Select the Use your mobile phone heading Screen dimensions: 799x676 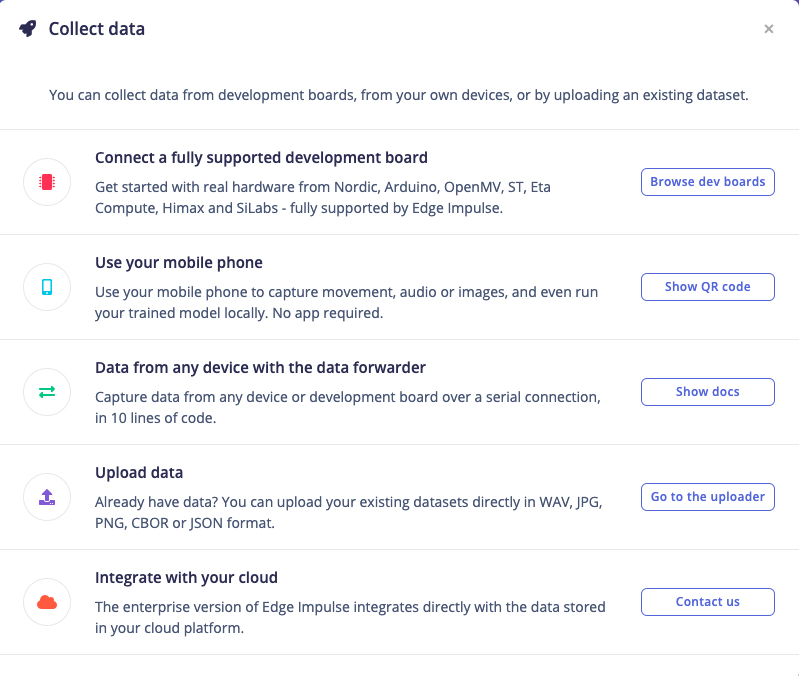pos(179,263)
